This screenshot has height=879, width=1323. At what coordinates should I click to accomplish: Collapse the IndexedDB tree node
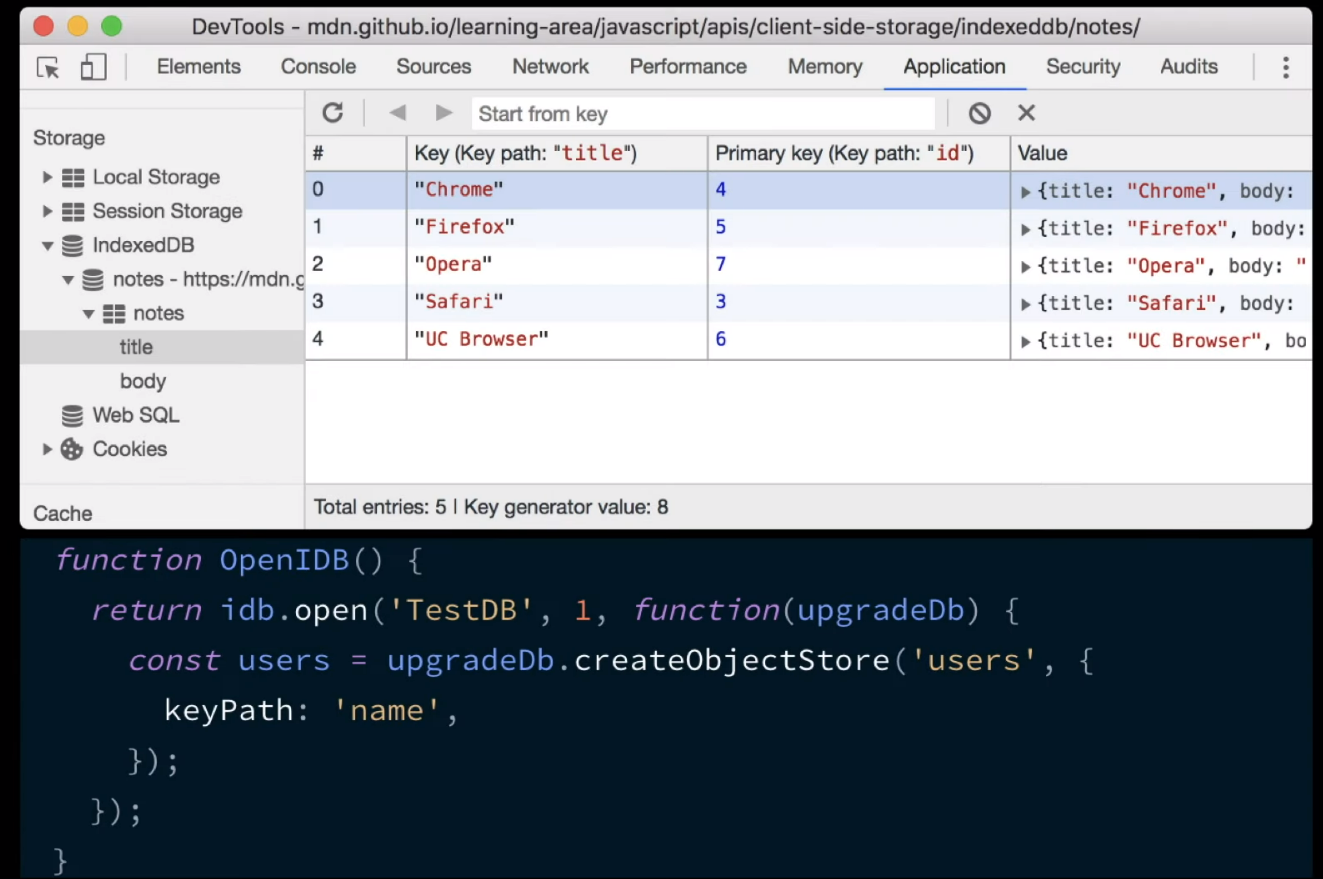(x=47, y=246)
